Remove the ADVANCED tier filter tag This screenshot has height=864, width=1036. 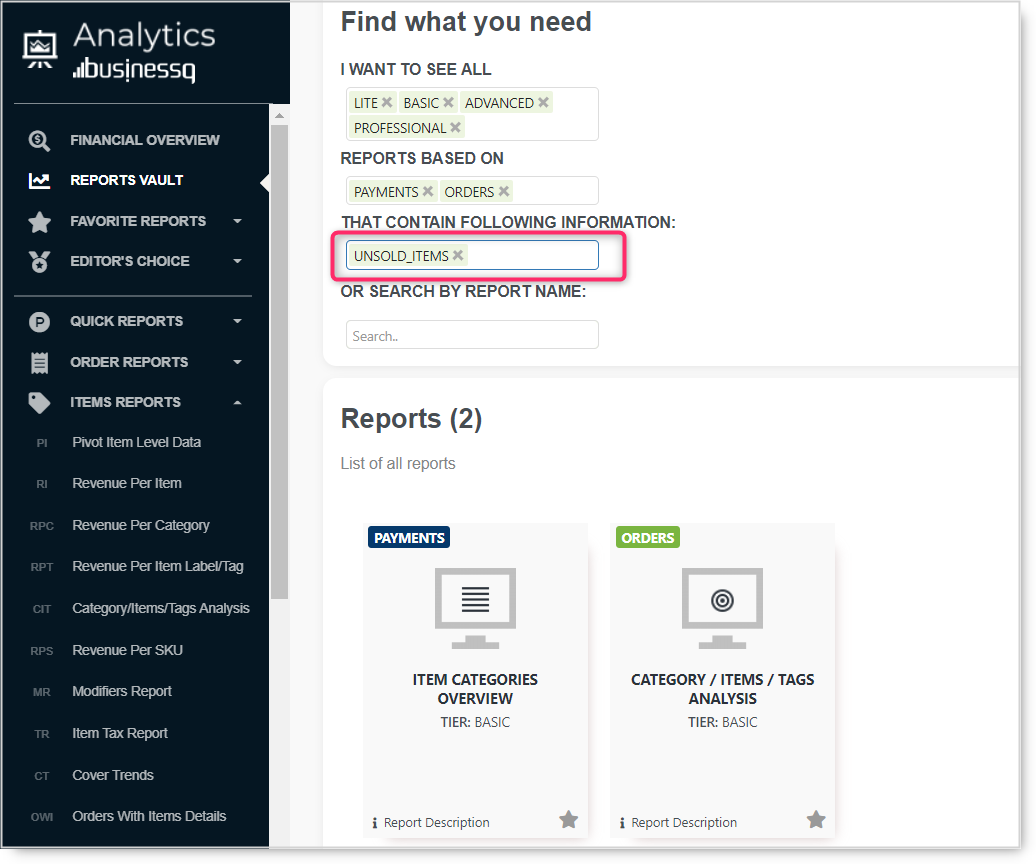coord(543,102)
